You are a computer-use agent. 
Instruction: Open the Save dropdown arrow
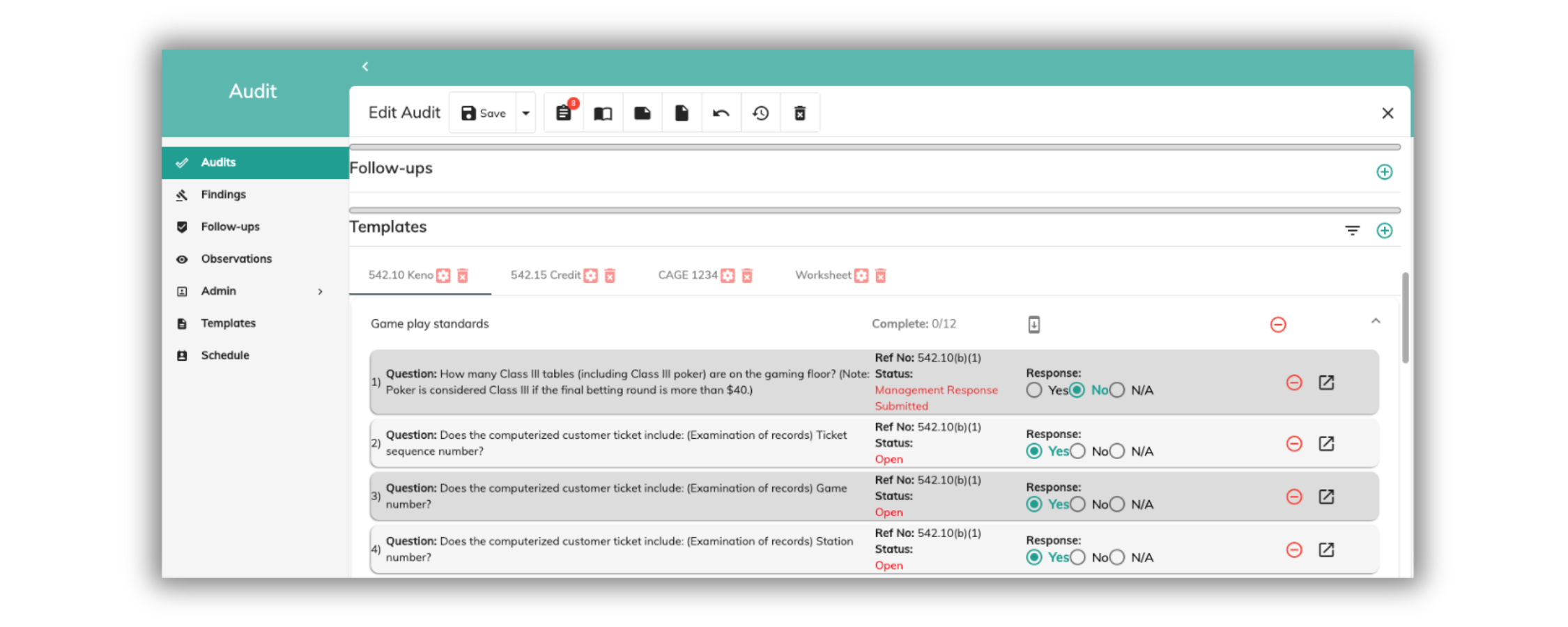pos(526,113)
